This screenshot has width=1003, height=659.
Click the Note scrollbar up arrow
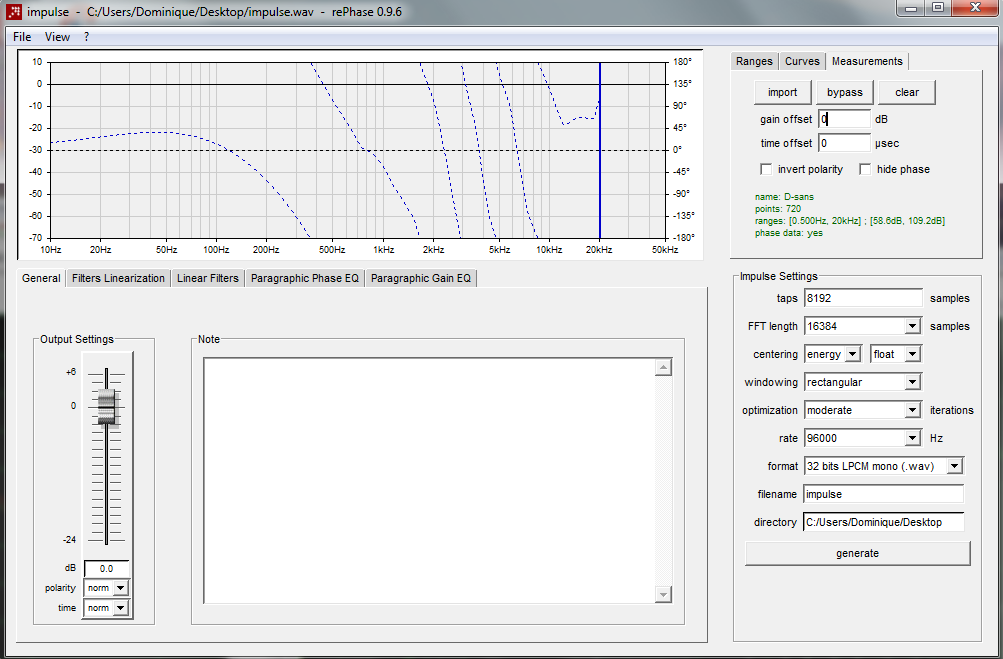coord(663,367)
